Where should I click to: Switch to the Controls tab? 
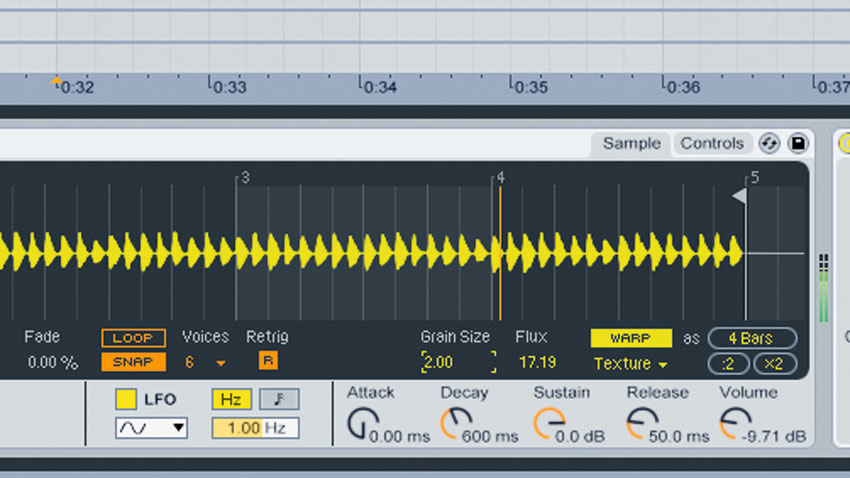pyautogui.click(x=712, y=144)
